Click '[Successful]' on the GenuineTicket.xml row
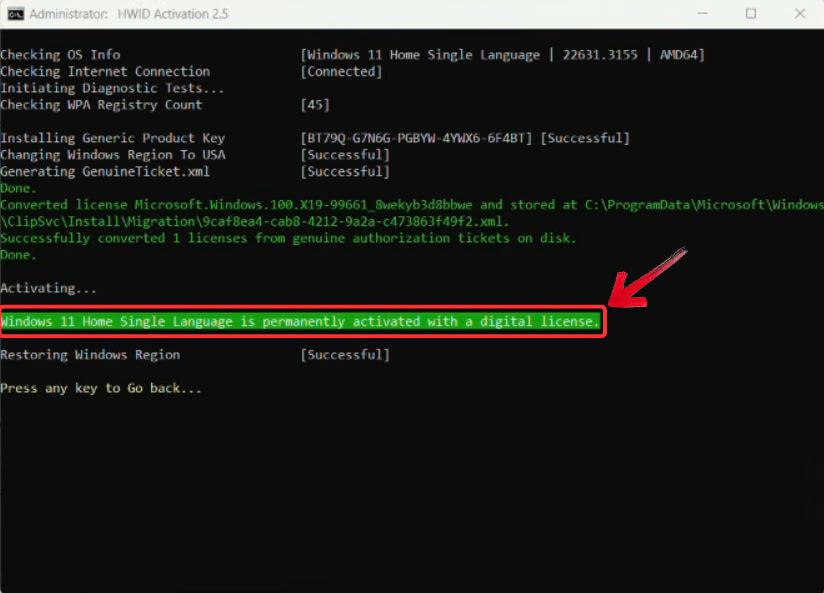Screen dimensions: 824x593 (345, 171)
